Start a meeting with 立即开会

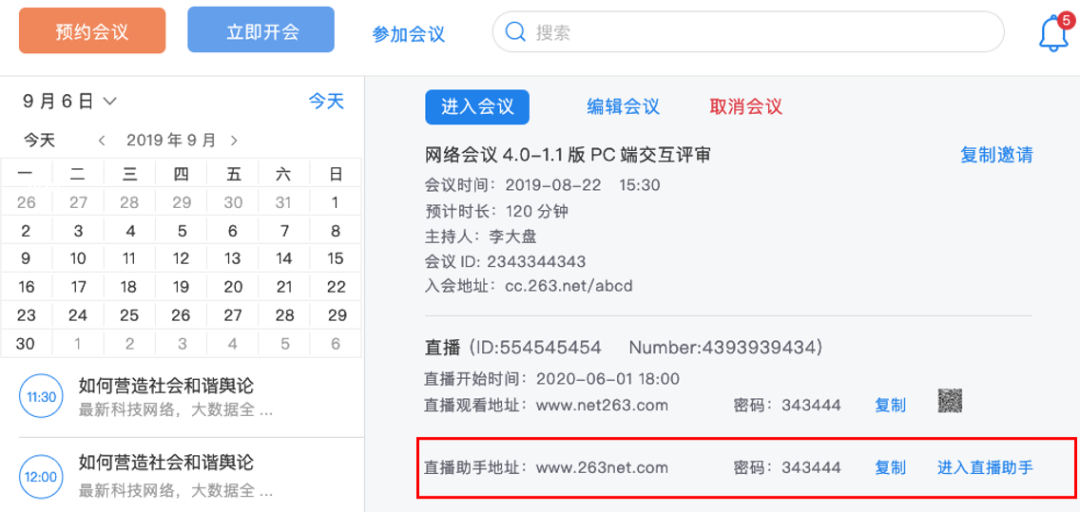pyautogui.click(x=262, y=32)
